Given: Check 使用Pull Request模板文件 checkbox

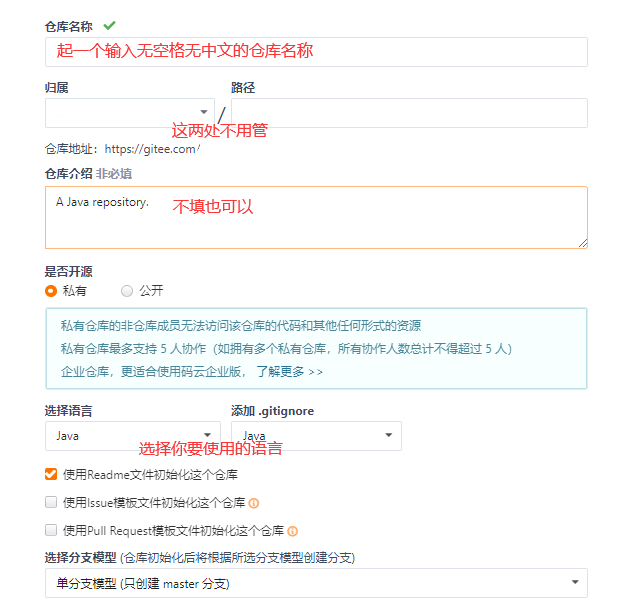Looking at the screenshot, I should click(x=51, y=530).
